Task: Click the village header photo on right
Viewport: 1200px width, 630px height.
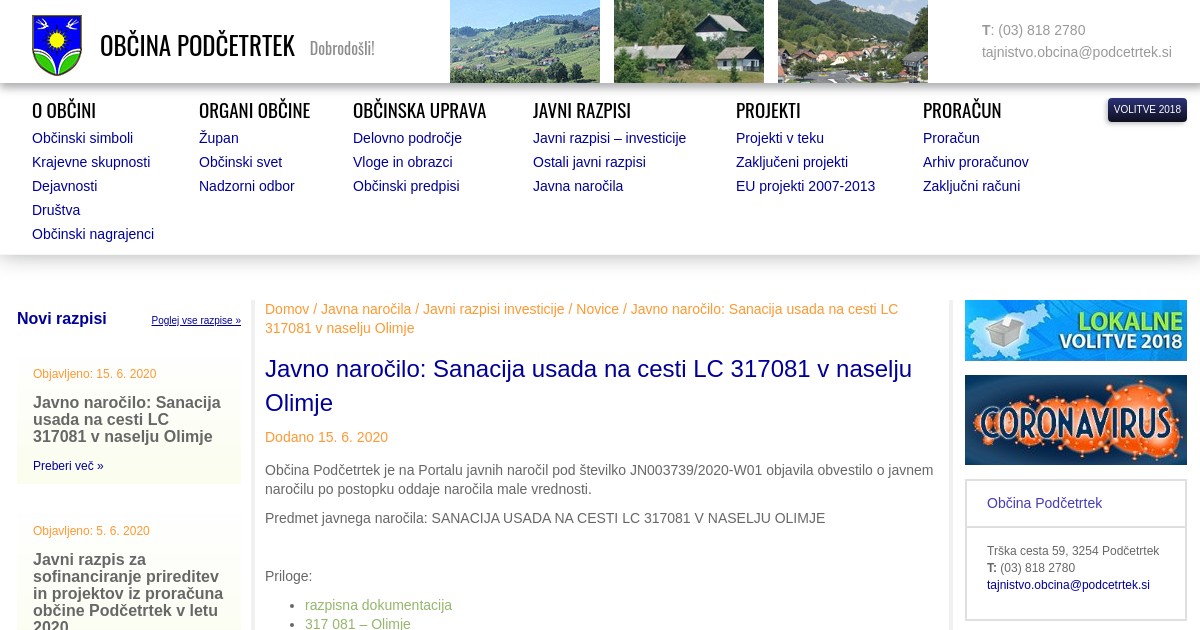Action: (x=852, y=41)
